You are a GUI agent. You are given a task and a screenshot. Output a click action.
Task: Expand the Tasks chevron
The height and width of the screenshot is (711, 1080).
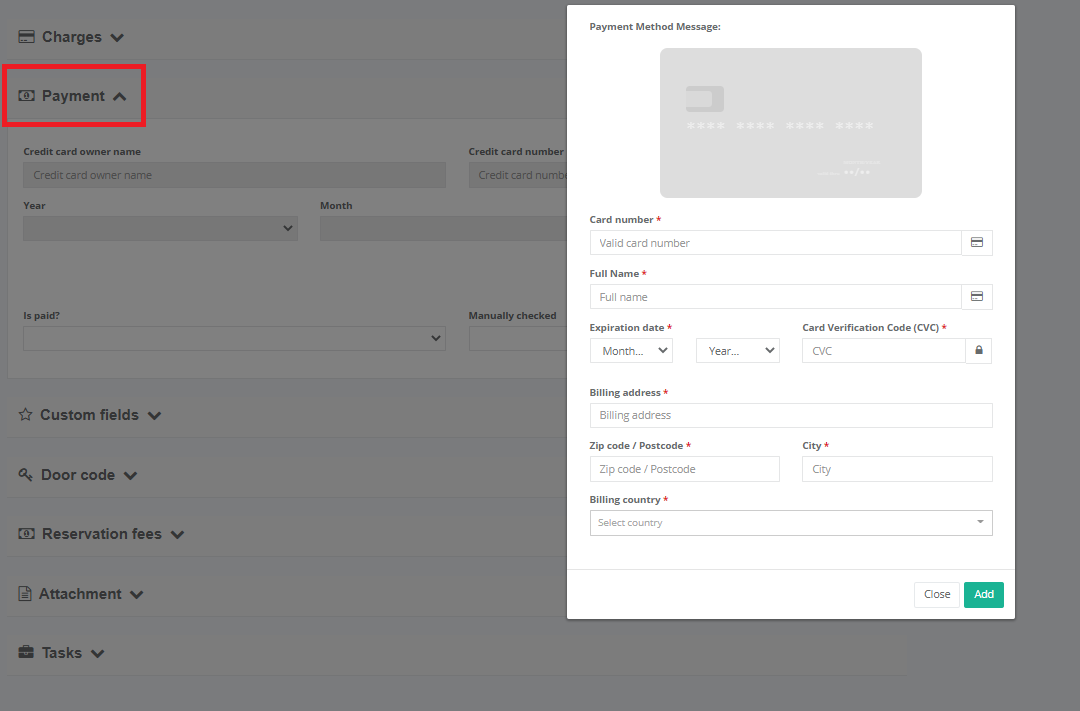97,654
